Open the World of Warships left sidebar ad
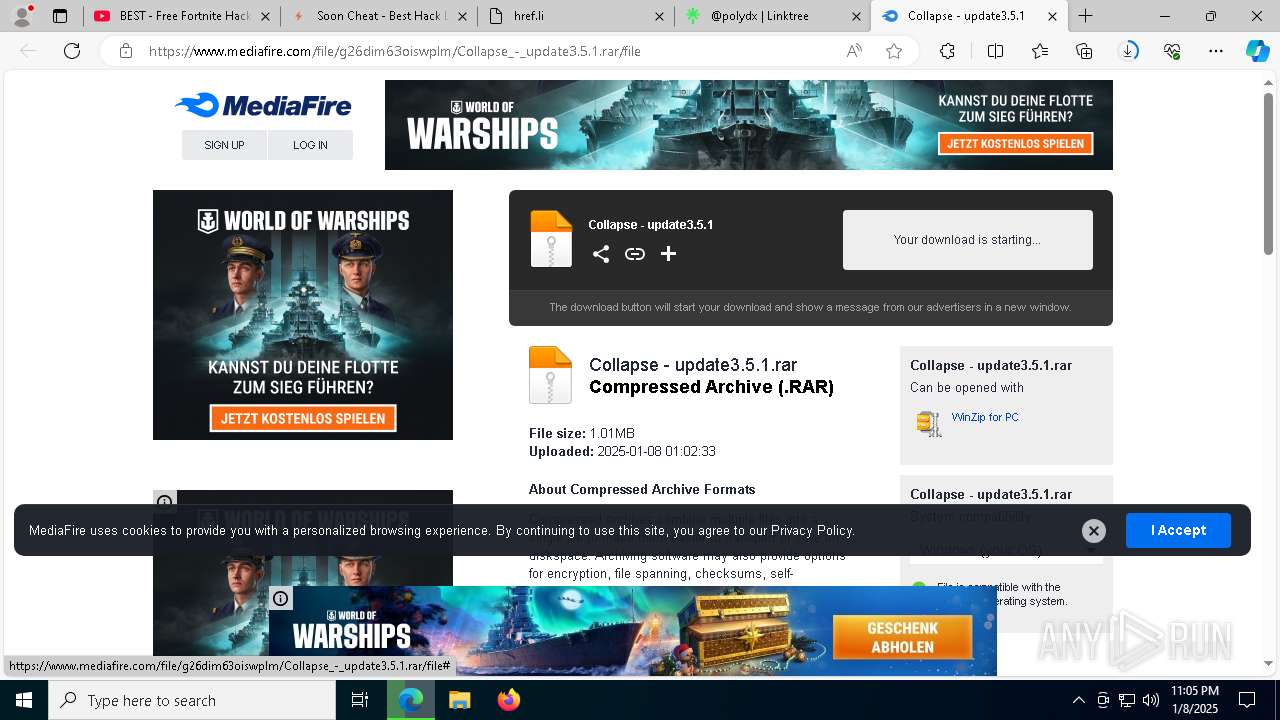Viewport: 1280px width, 720px height. [303, 315]
